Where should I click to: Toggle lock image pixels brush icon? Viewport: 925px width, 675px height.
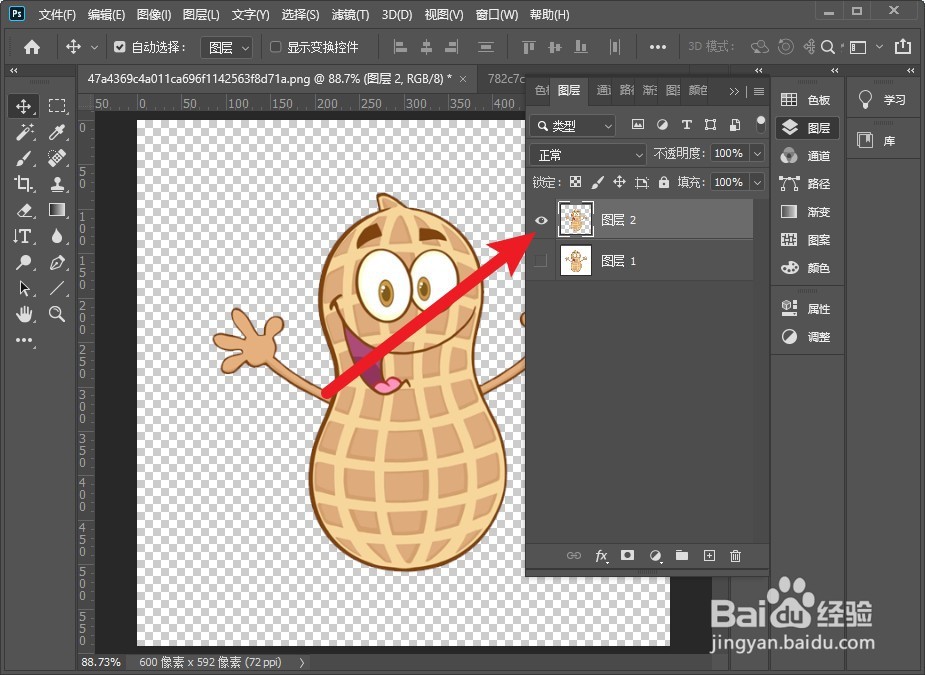(598, 182)
